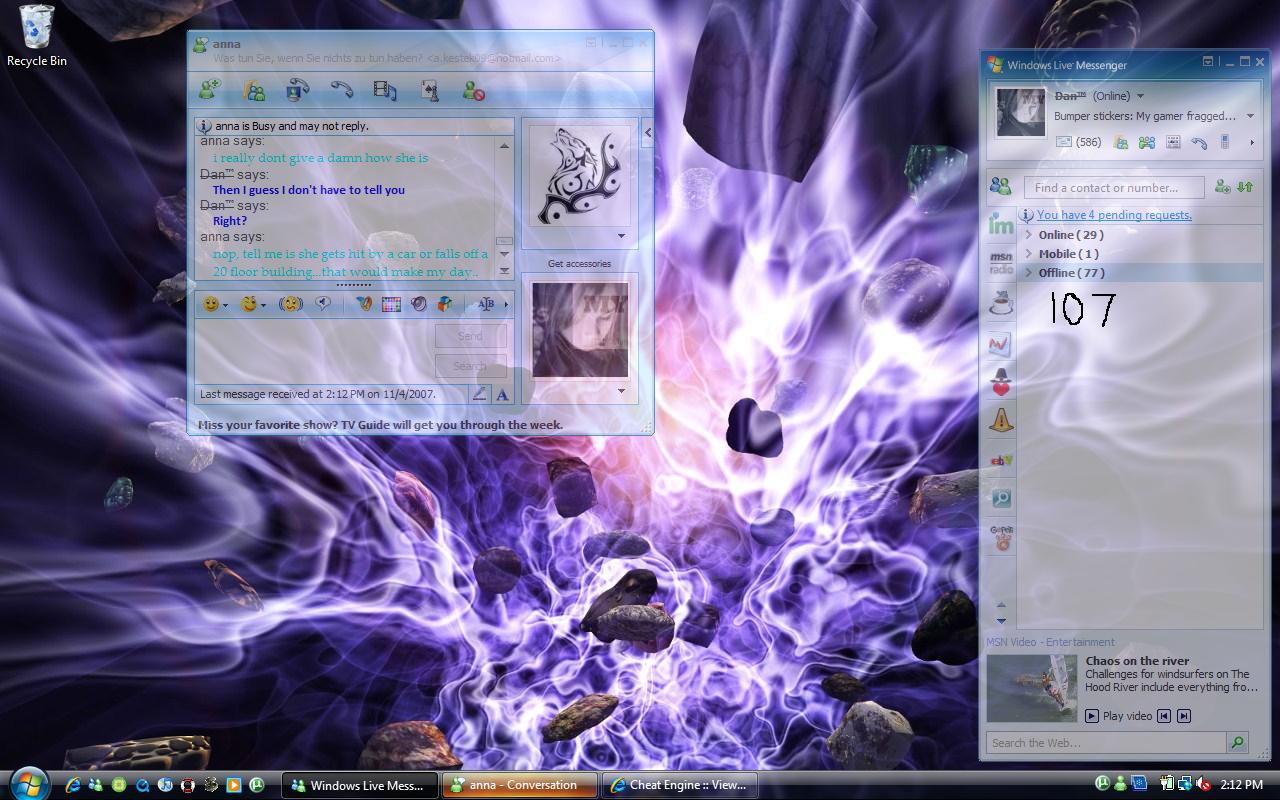Open the pending requests link

pos(1114,215)
